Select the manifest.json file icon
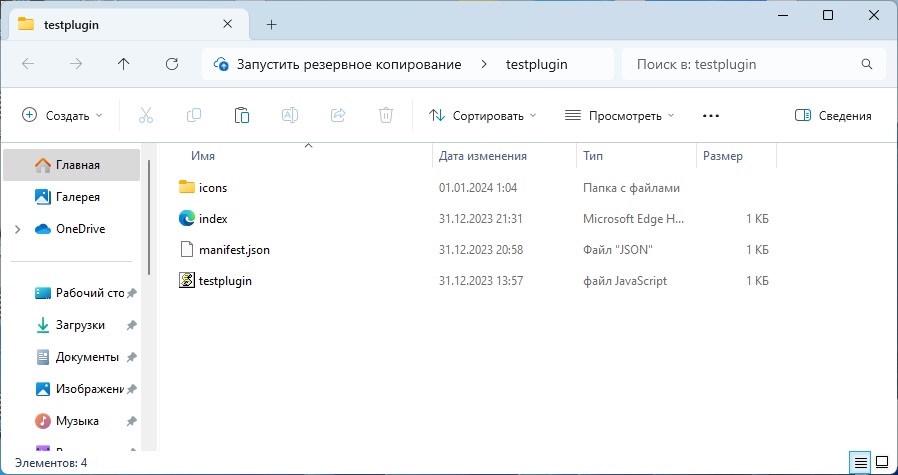This screenshot has width=898, height=475. (x=187, y=250)
